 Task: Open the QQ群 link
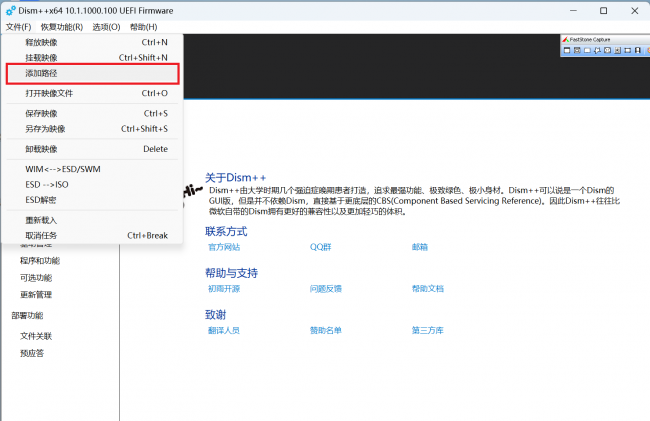coord(320,247)
